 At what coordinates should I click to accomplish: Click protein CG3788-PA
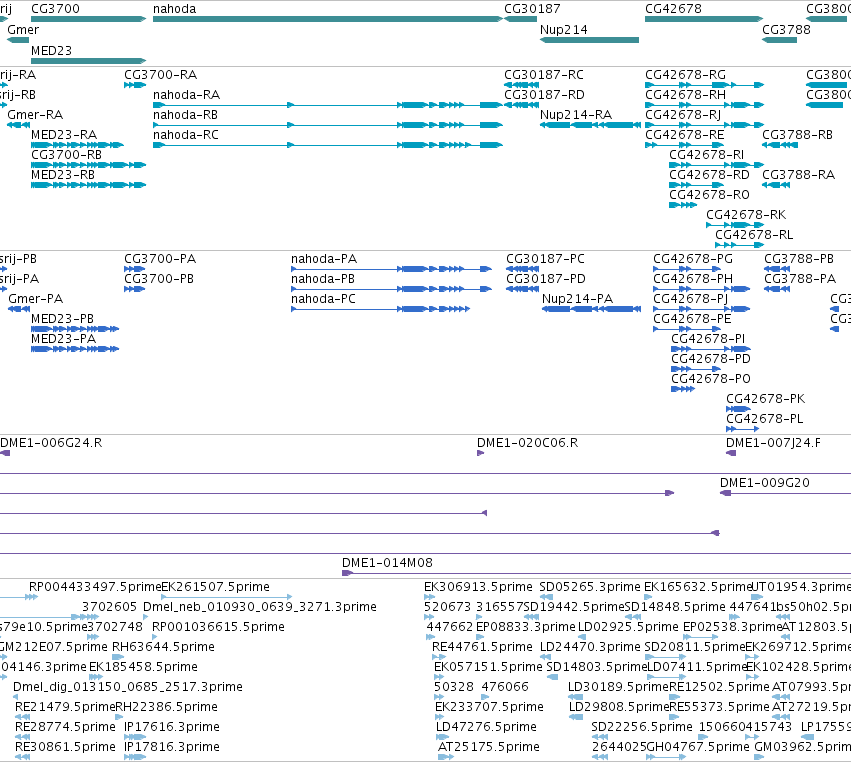tap(777, 289)
